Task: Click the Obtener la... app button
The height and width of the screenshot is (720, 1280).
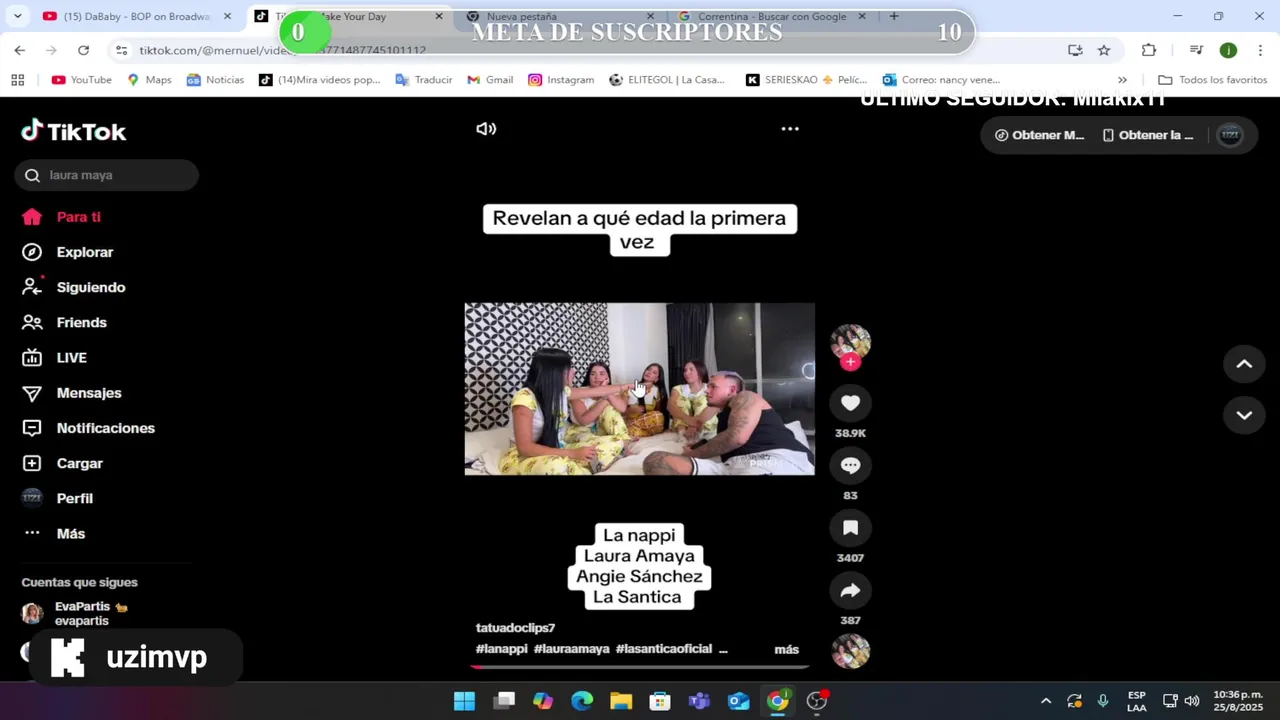Action: tap(1148, 135)
